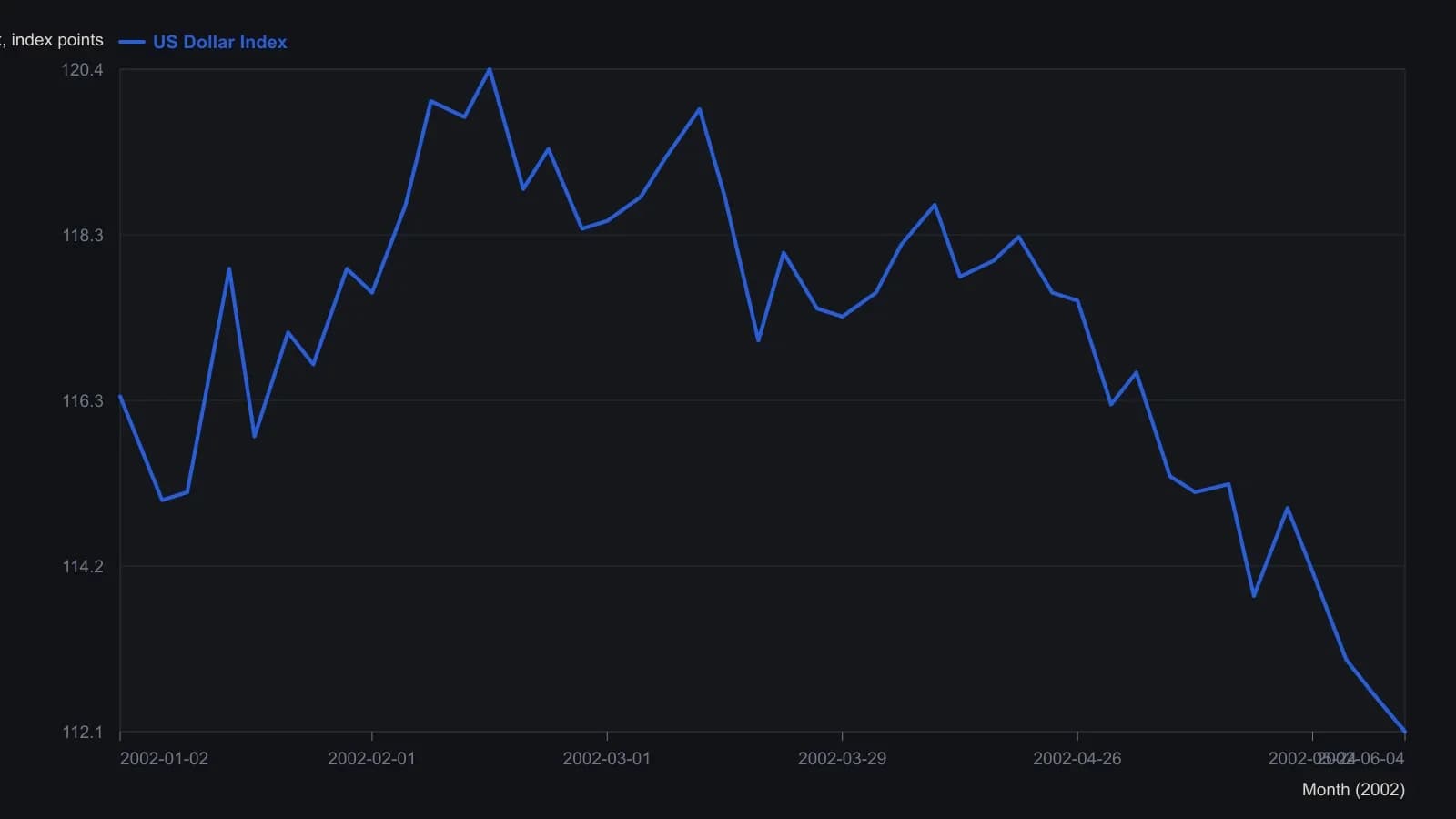Click the 2002-01-02 date label

click(164, 759)
